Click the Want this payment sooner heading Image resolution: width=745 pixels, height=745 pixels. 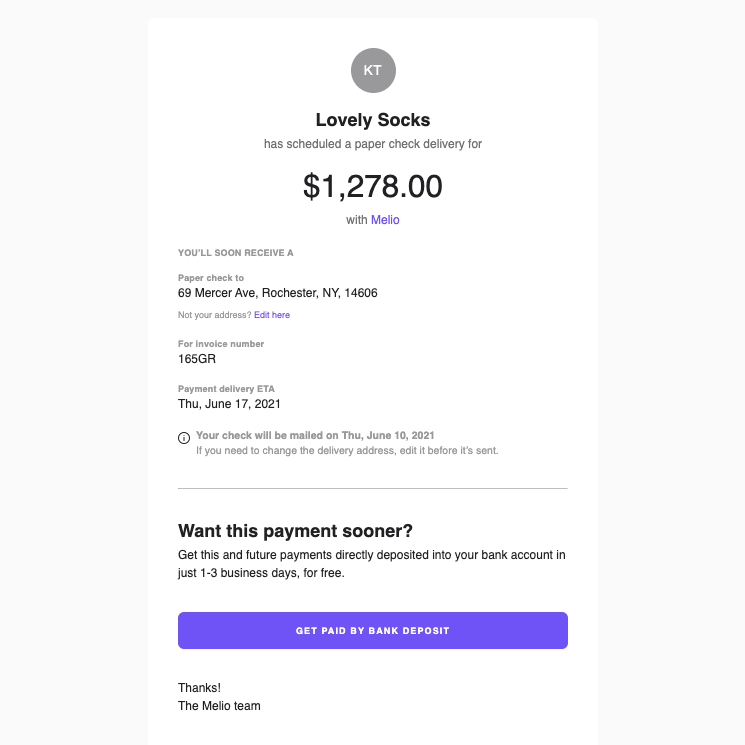(x=295, y=531)
